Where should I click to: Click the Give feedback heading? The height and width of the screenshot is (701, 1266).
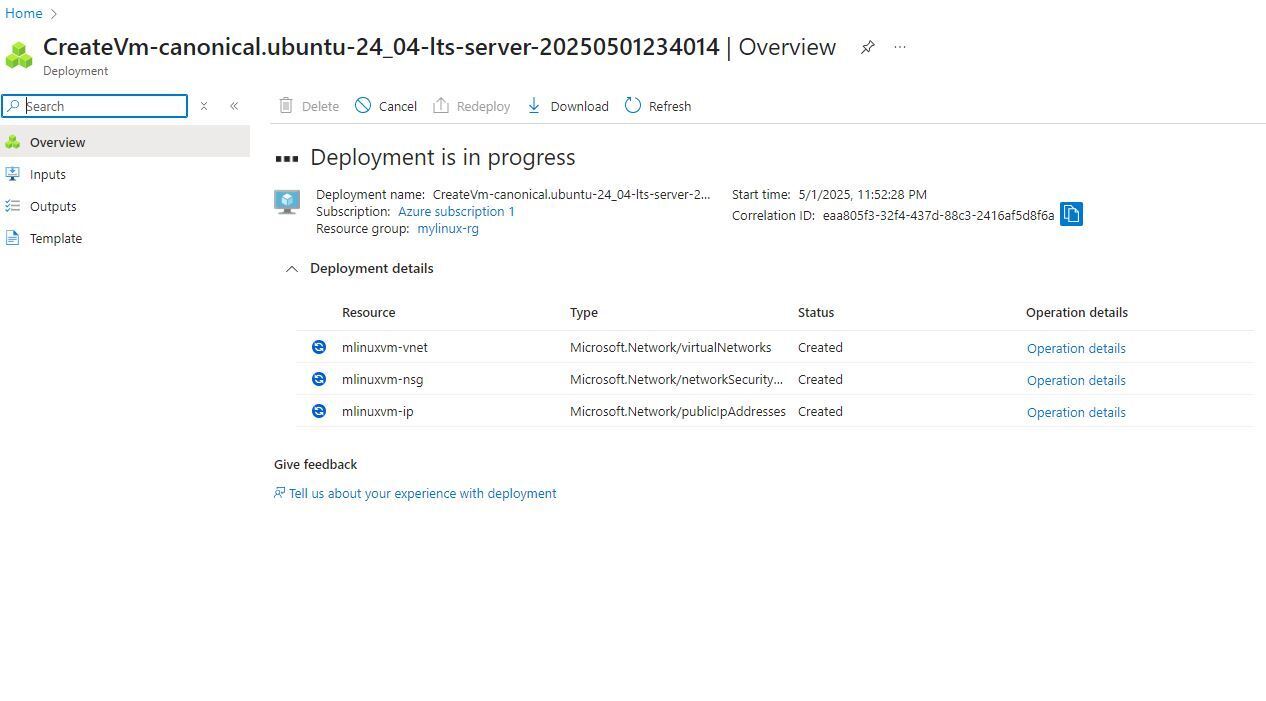click(x=315, y=464)
